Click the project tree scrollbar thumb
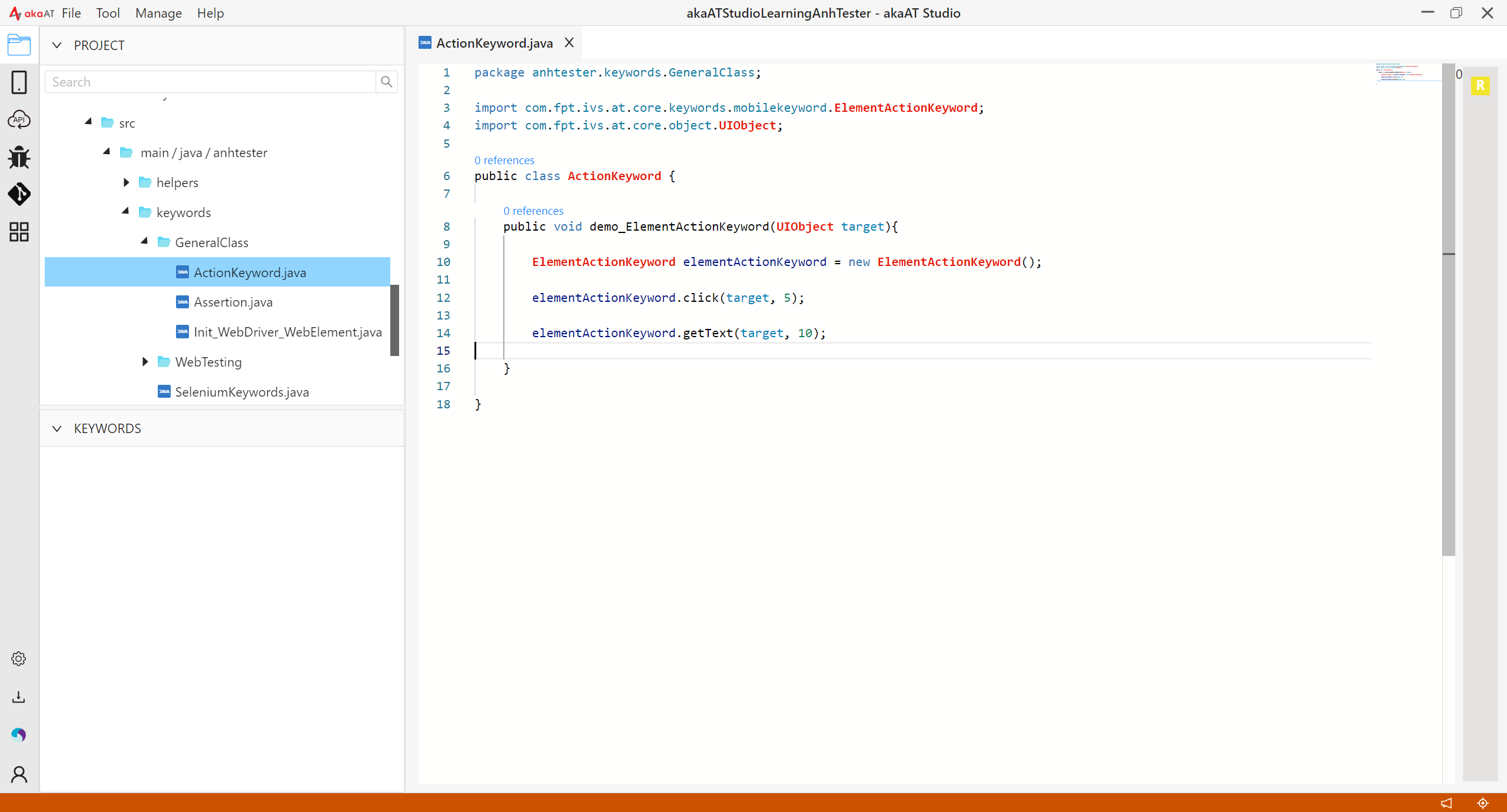1507x812 pixels. (x=394, y=321)
